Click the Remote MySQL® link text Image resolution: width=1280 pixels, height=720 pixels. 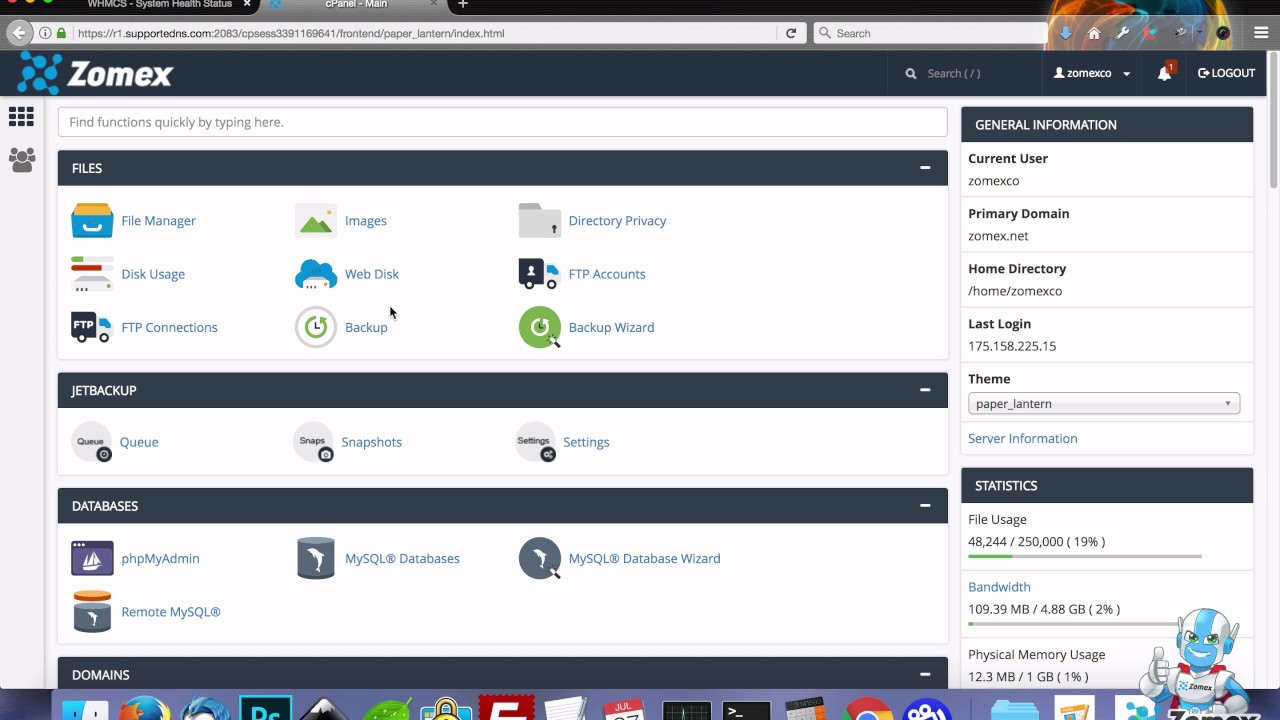(171, 612)
